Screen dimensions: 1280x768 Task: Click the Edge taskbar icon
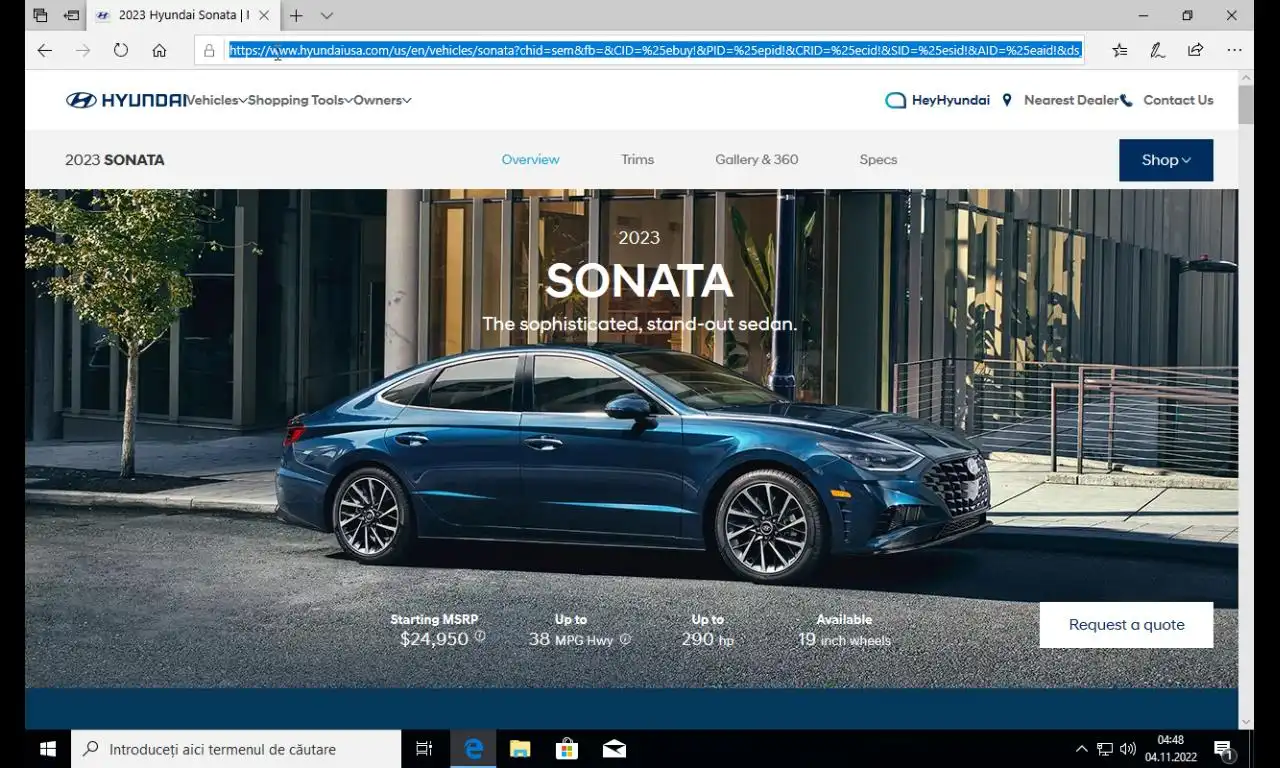pyautogui.click(x=474, y=749)
